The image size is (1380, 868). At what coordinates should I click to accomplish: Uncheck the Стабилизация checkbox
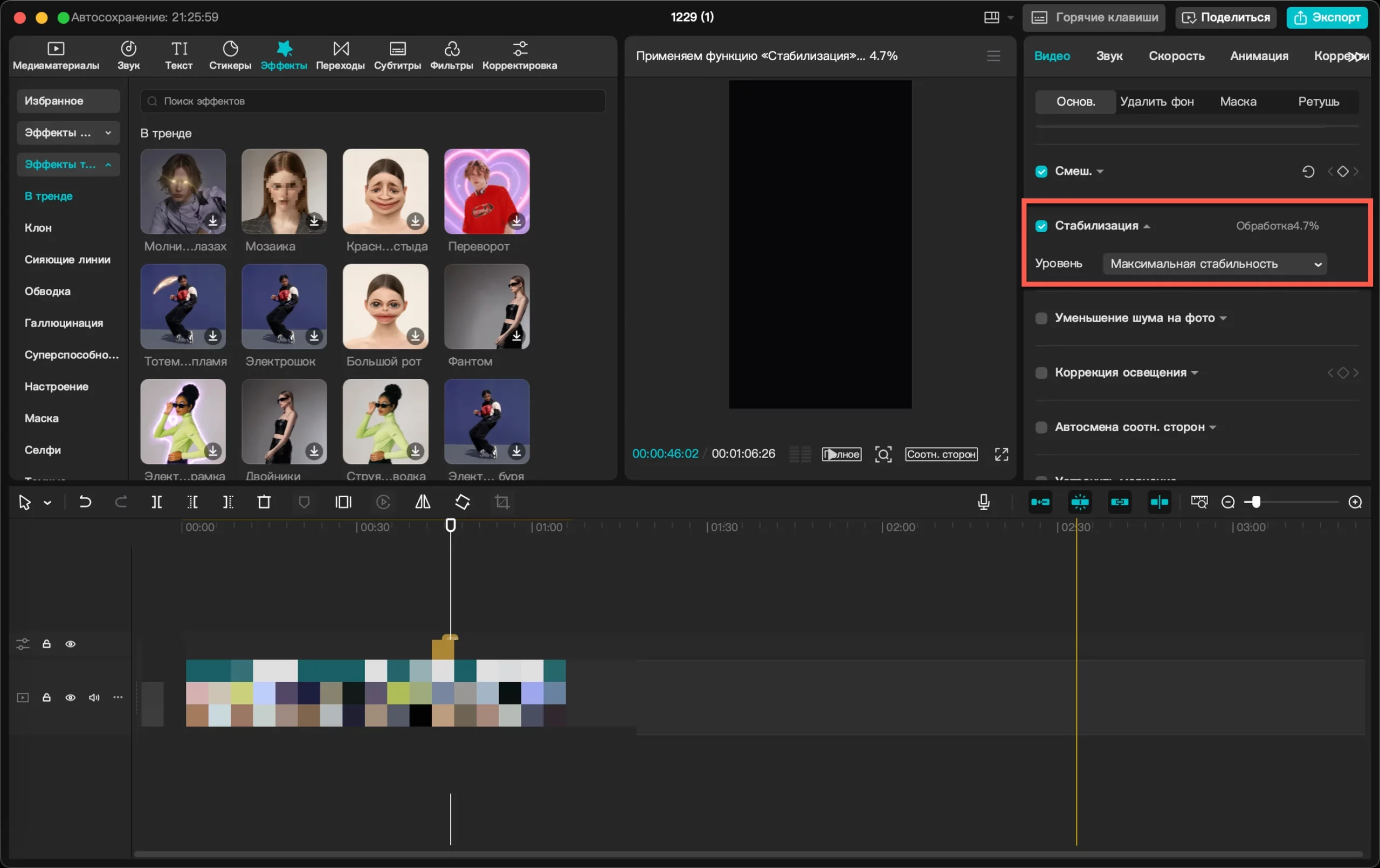pos(1041,226)
